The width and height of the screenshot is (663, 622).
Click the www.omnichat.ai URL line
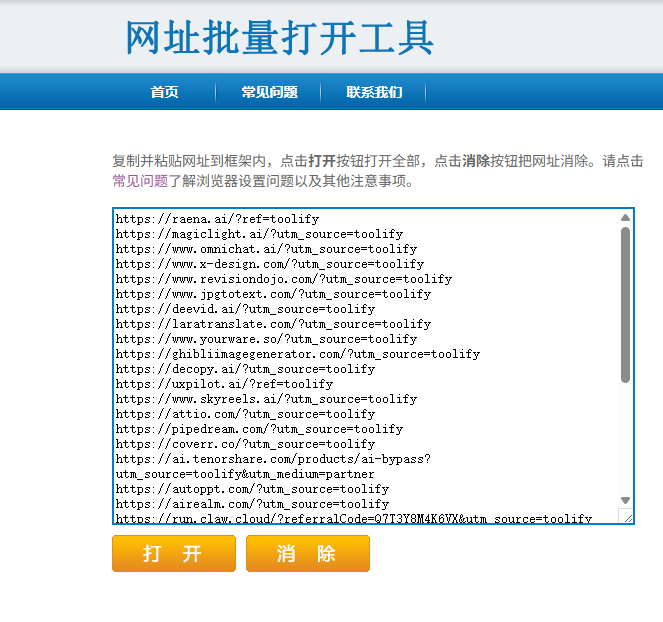point(266,249)
